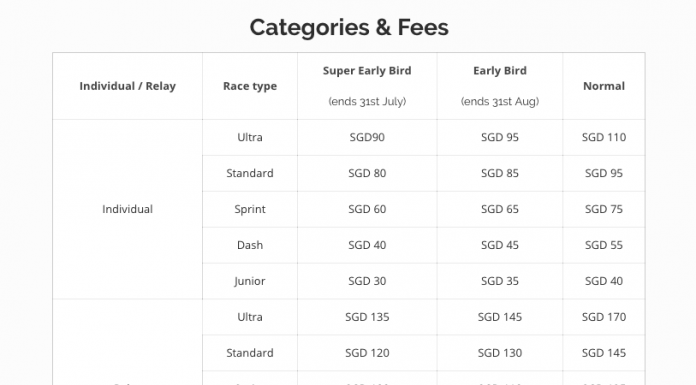Select the ends 31st July subtitle text
The image size is (696, 385).
pos(367,102)
